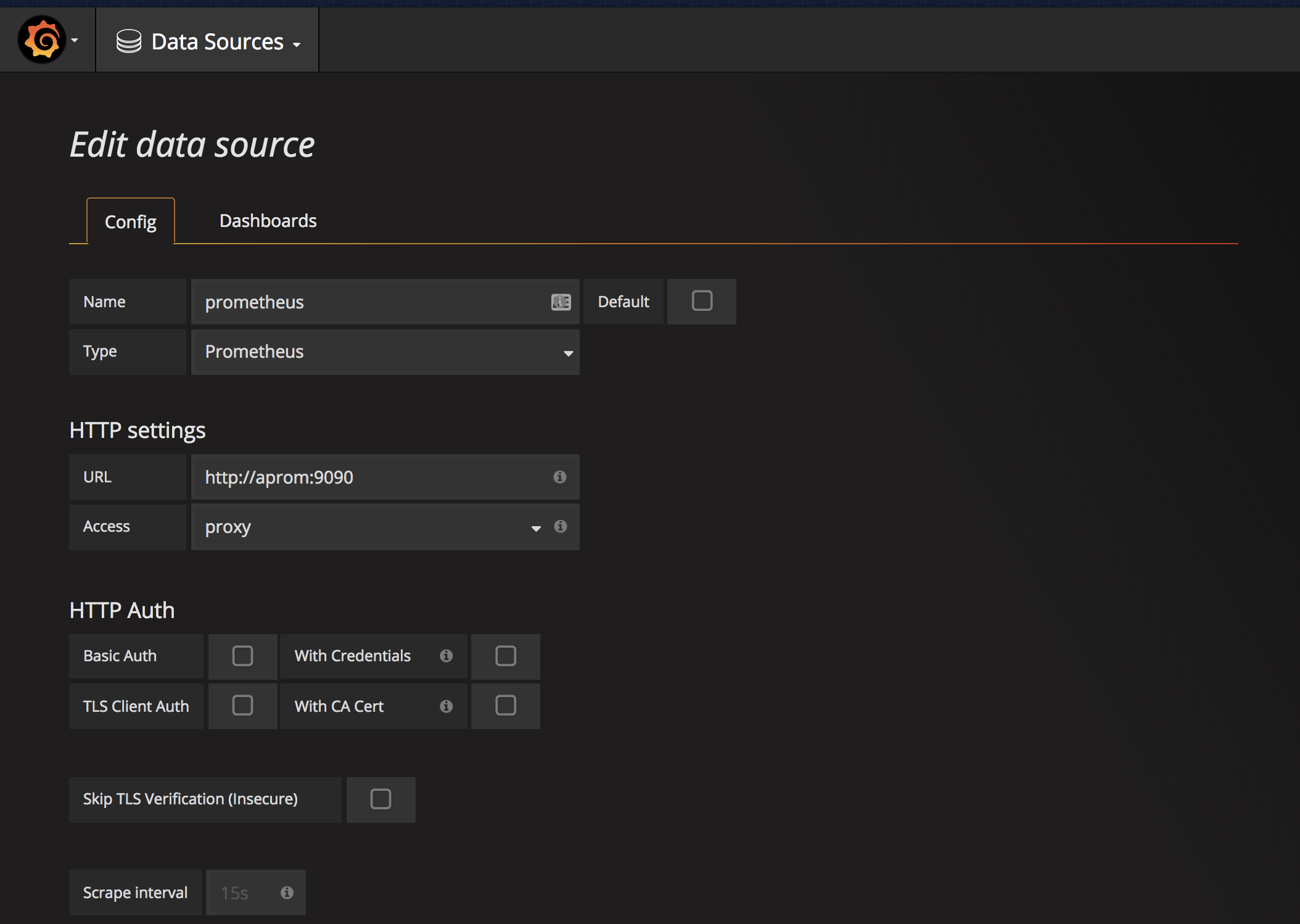Click the Name input field containing prometheus
The height and width of the screenshot is (924, 1300).
[385, 302]
